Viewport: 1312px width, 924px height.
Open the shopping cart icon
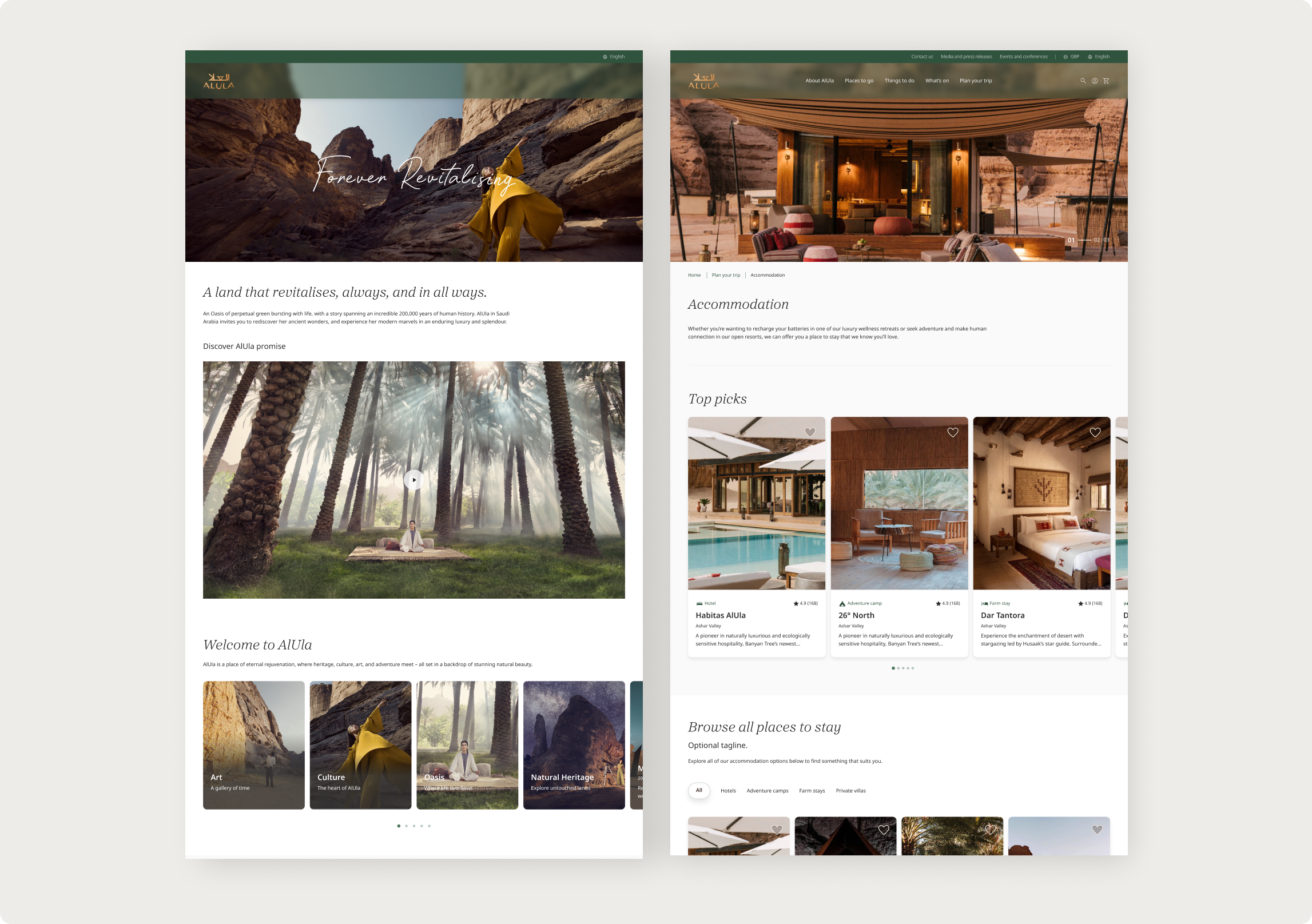tap(1106, 81)
